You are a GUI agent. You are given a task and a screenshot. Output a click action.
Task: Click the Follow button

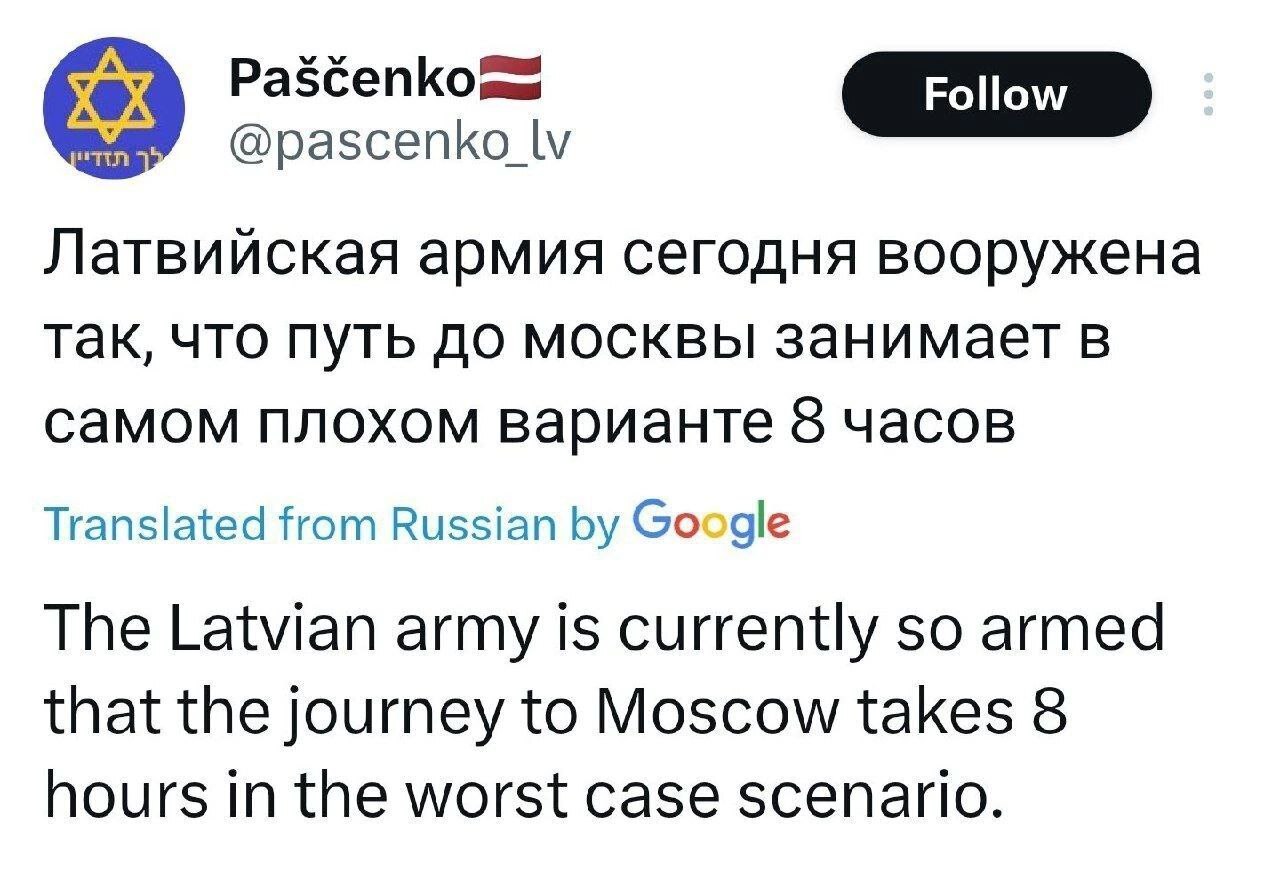[996, 95]
